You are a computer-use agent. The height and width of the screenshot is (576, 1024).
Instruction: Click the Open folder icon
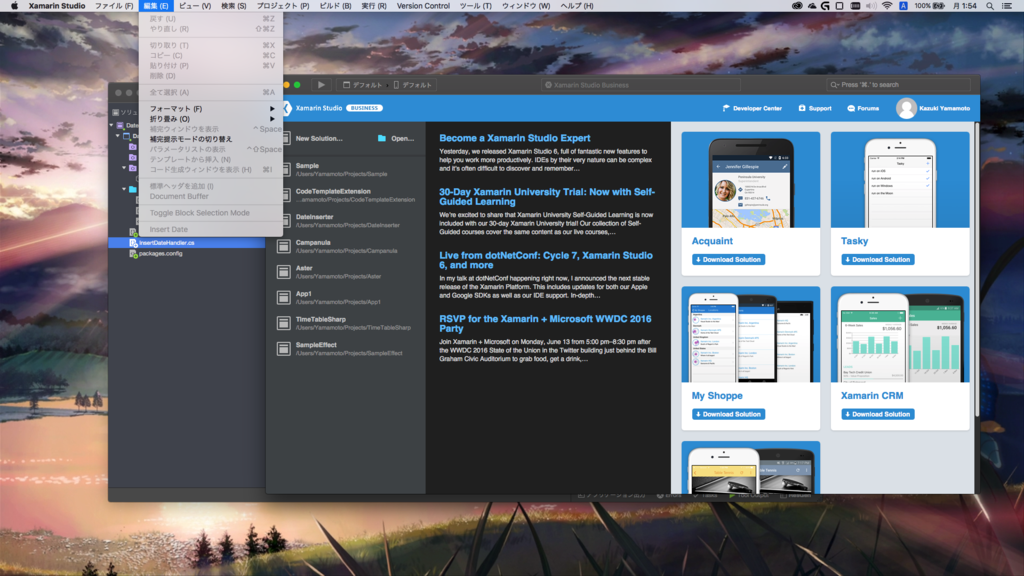(382, 138)
